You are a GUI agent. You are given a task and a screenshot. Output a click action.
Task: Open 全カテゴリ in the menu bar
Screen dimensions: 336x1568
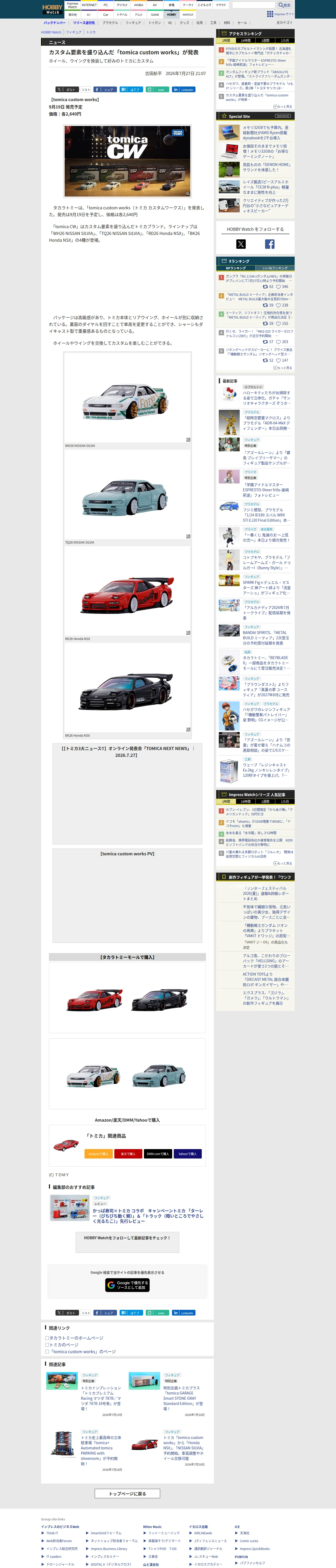284,22
